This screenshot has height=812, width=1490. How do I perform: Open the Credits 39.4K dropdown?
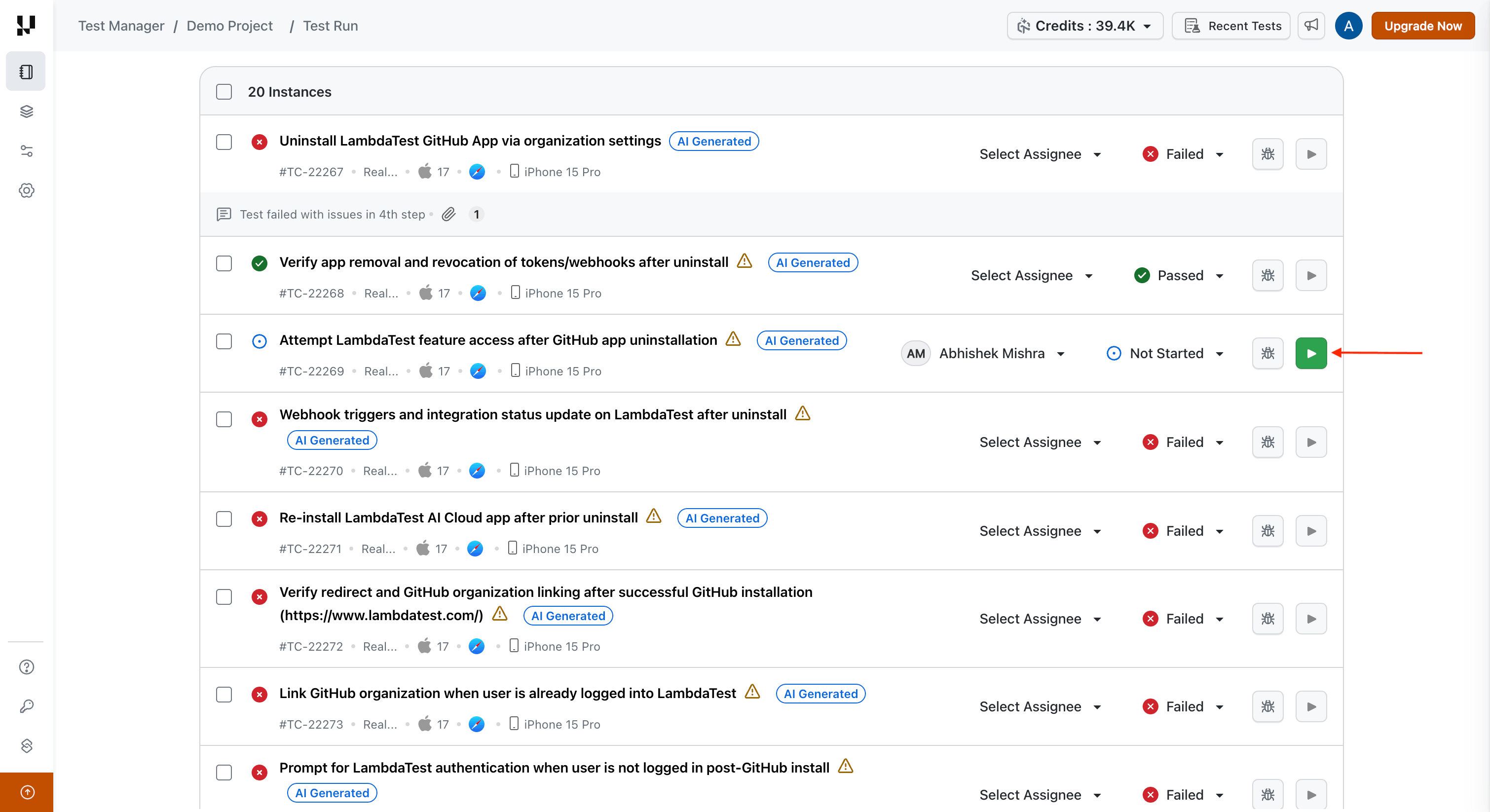point(1084,26)
